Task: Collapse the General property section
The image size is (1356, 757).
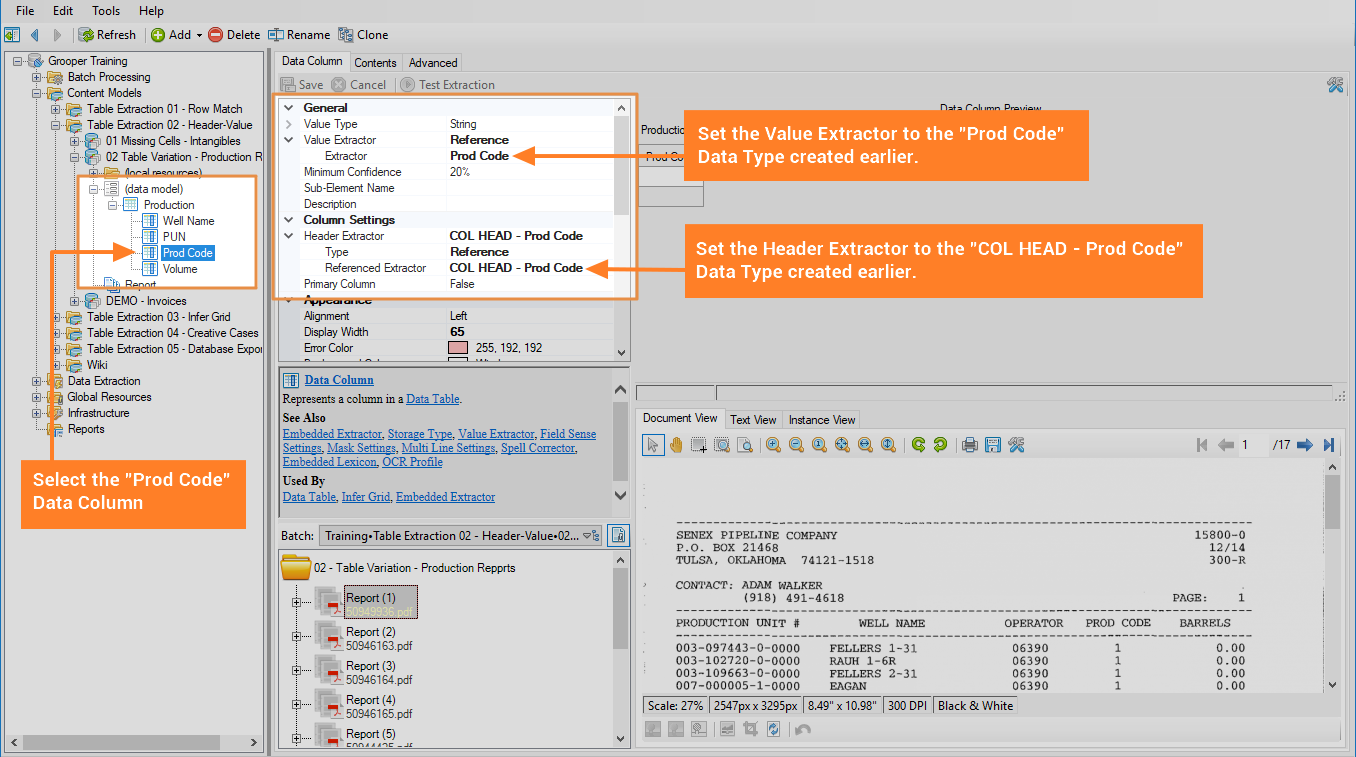Action: [x=289, y=108]
